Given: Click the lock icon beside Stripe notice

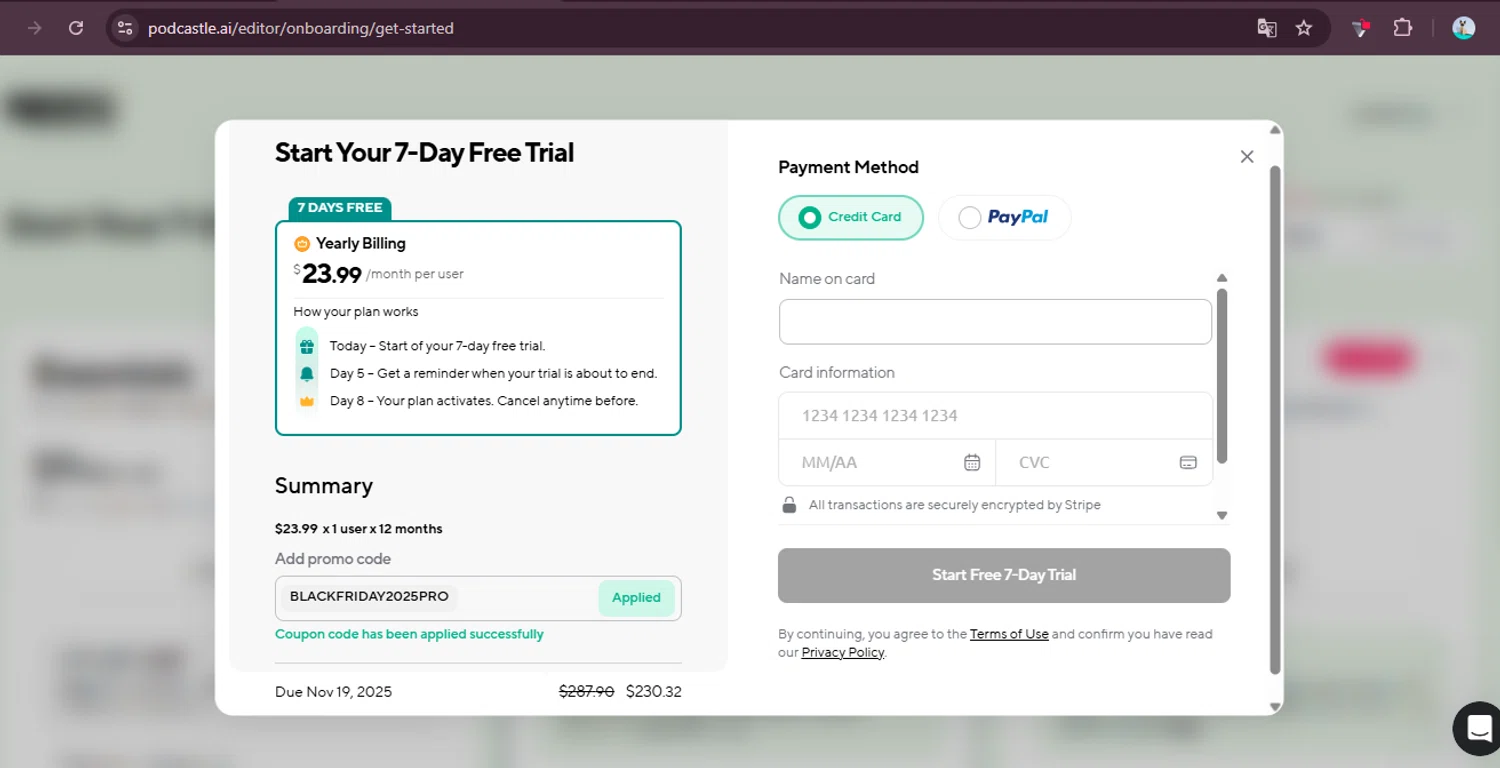Looking at the screenshot, I should pos(789,505).
